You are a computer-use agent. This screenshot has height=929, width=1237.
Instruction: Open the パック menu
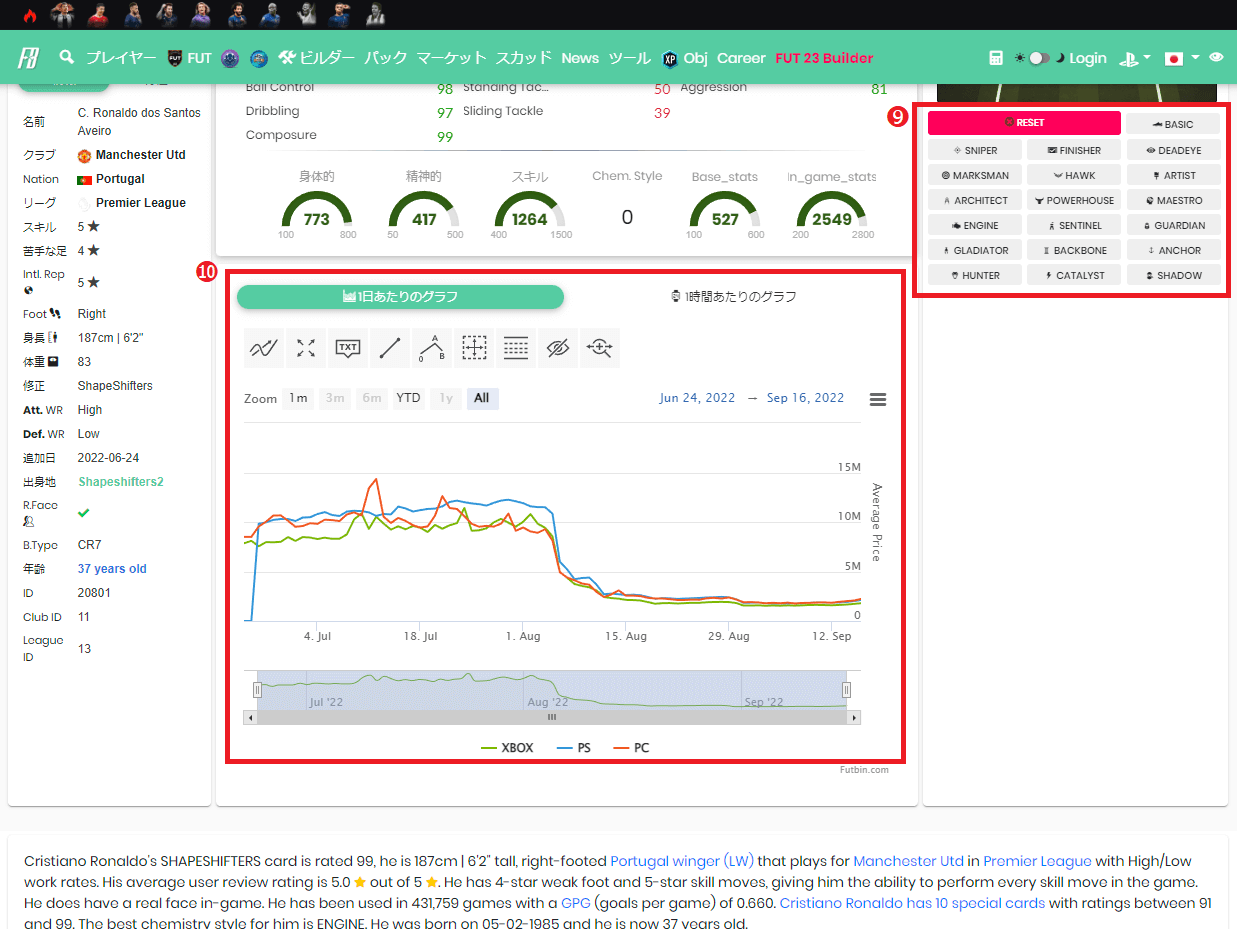pyautogui.click(x=386, y=58)
